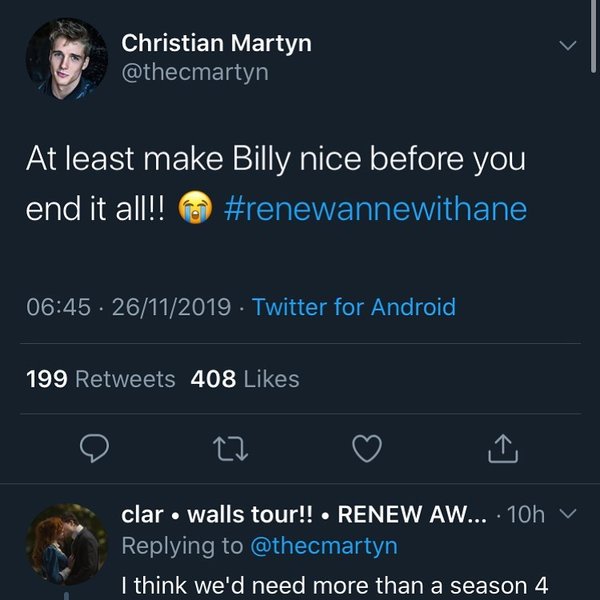View the 408 Likes list
The height and width of the screenshot is (600, 600).
(x=245, y=379)
